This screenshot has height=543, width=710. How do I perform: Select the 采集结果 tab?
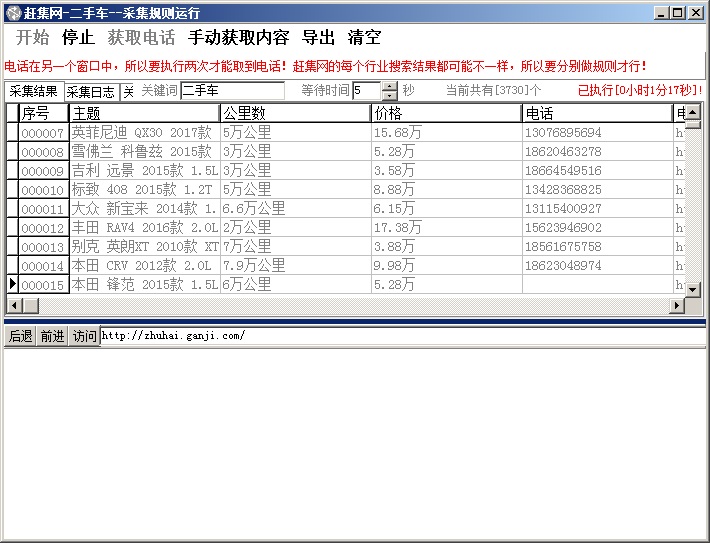[34, 91]
